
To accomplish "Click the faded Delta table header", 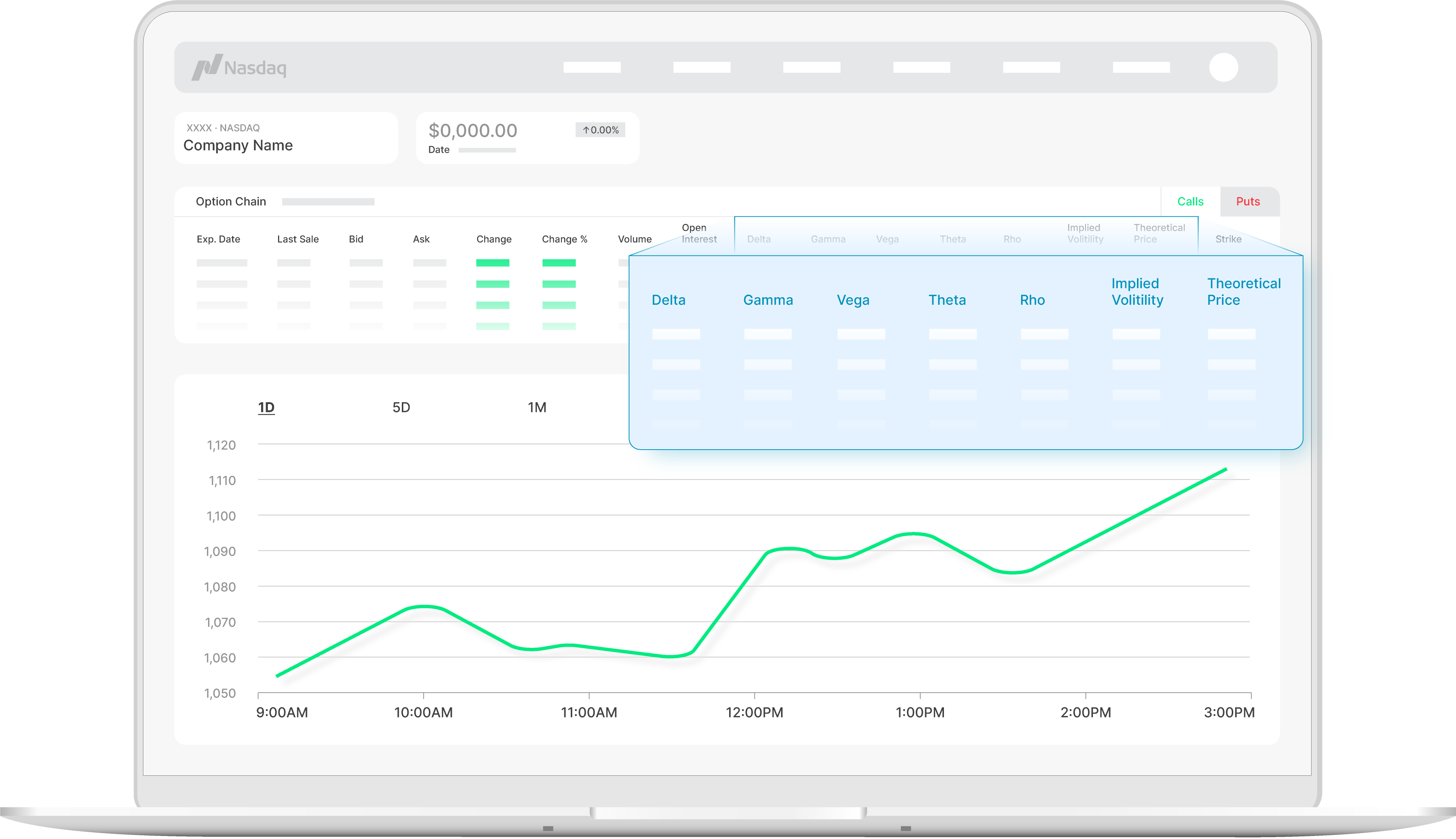I will tap(759, 239).
